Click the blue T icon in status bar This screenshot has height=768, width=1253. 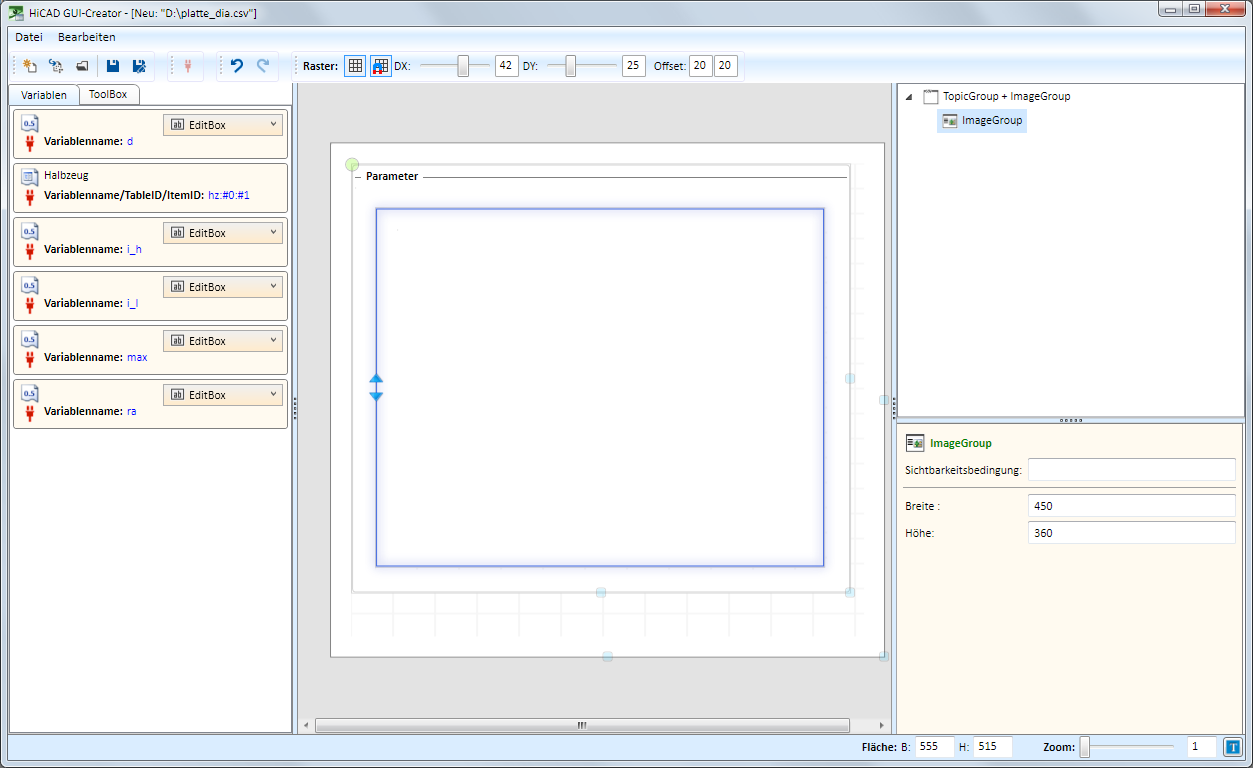1232,747
